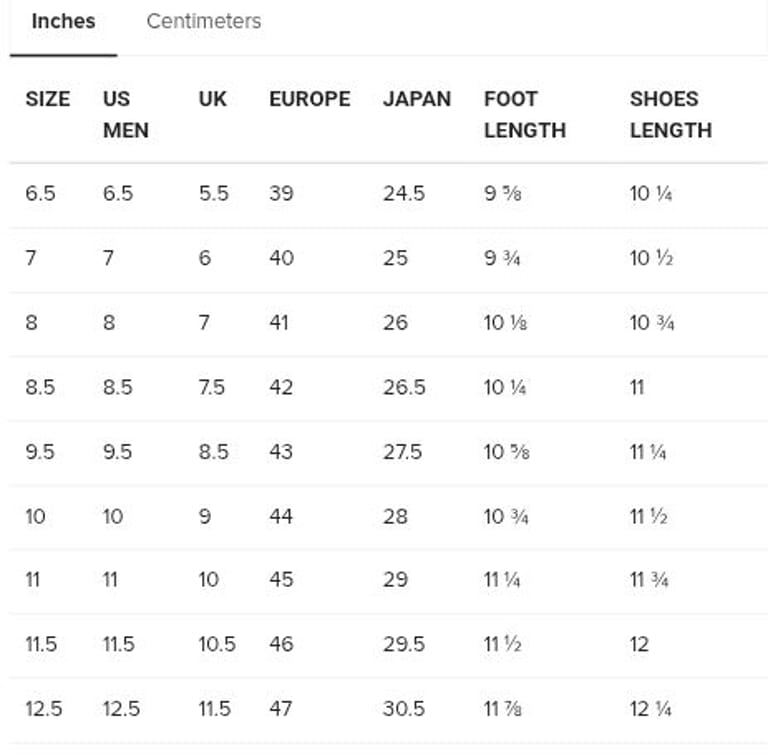Select the Europe size 41 cell

[x=279, y=323]
